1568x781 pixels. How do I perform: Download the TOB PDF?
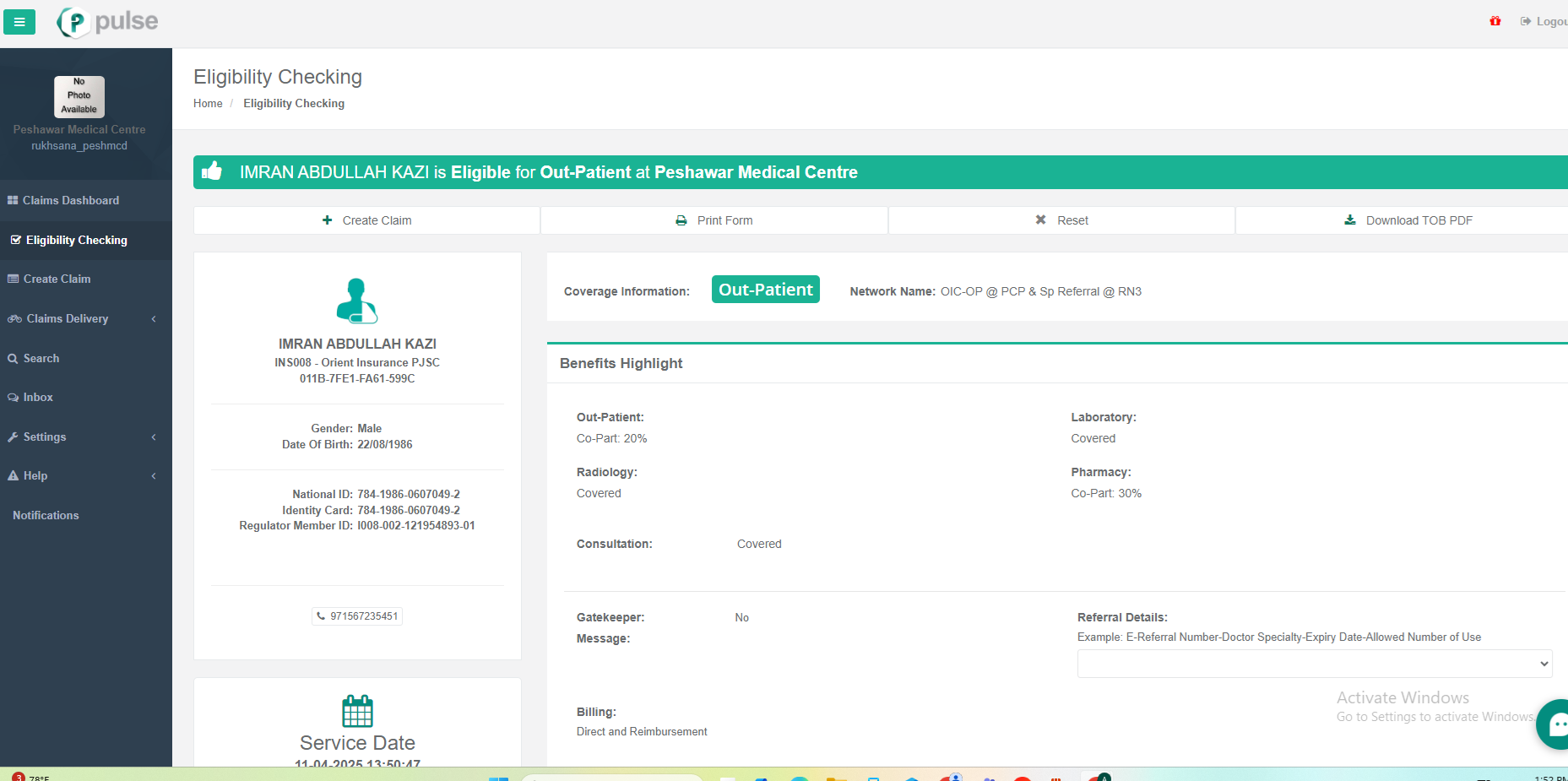pyautogui.click(x=1408, y=220)
